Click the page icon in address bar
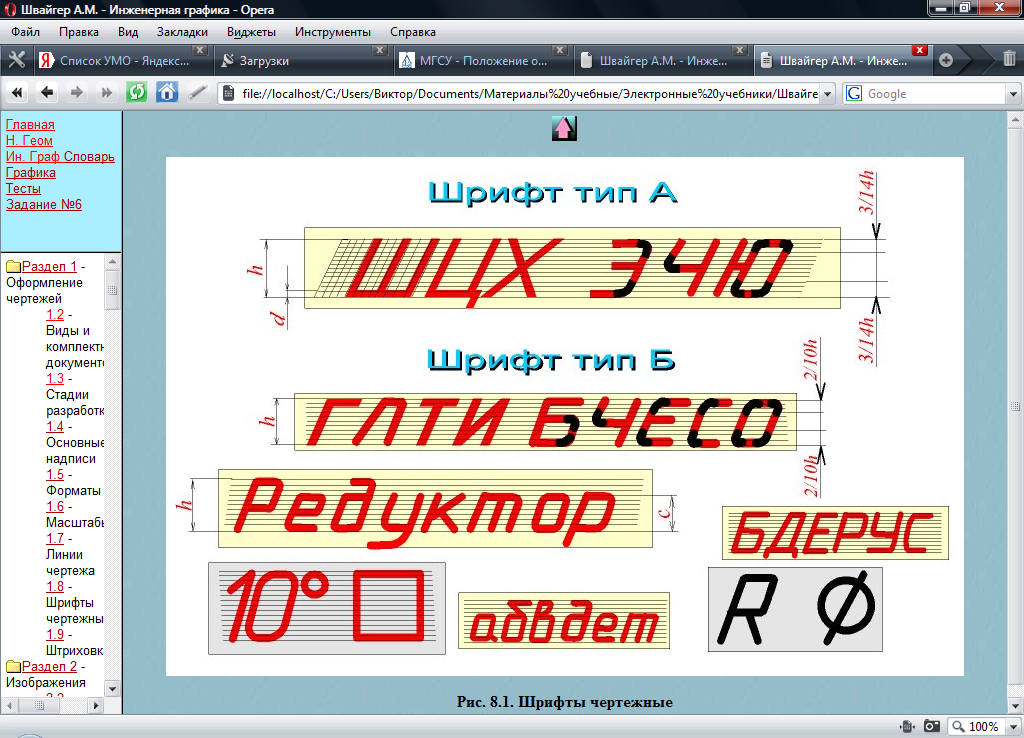Screen dimensions: 1024x738 click(229, 93)
